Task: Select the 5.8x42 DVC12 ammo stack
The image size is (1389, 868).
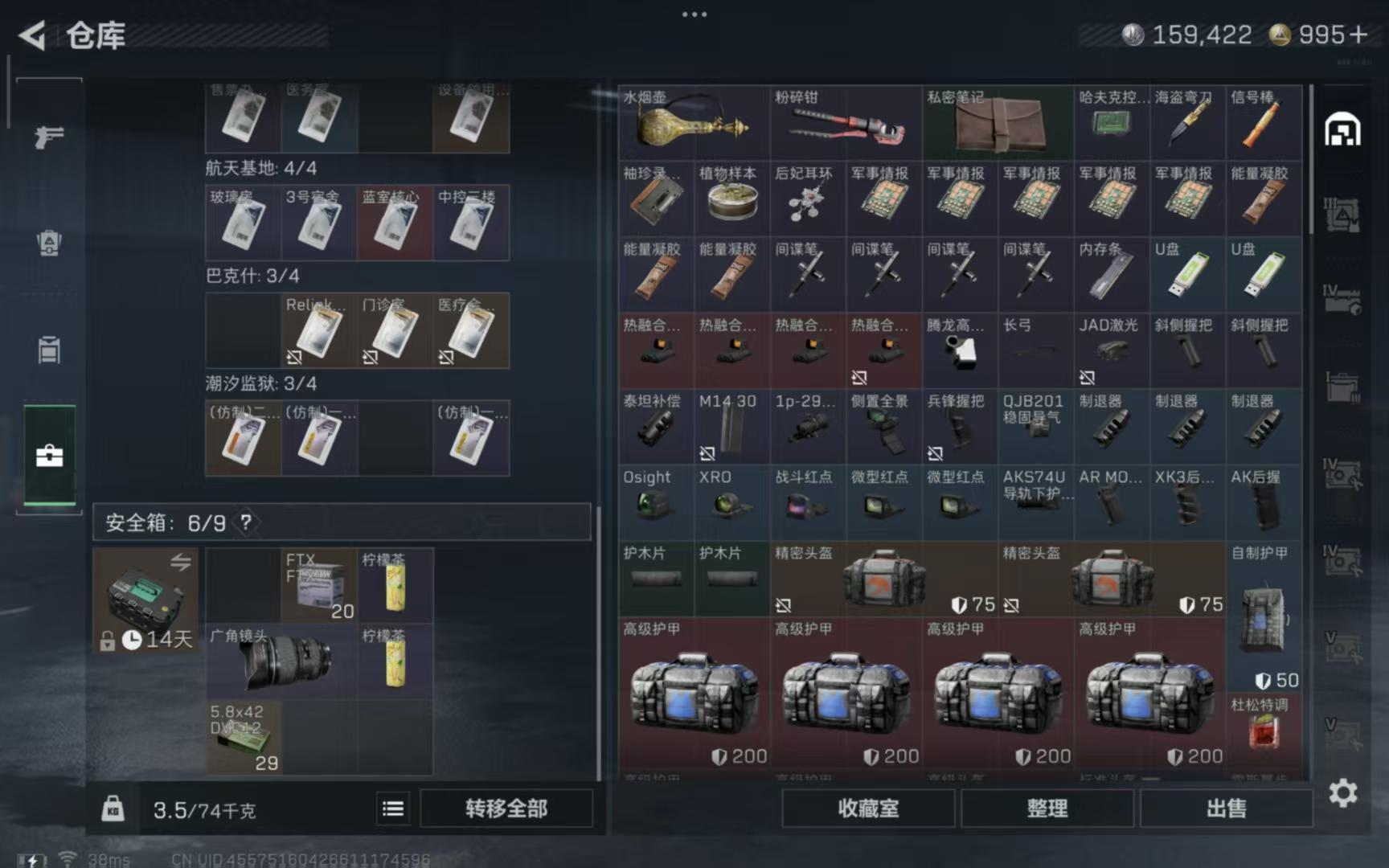Action: pos(244,737)
